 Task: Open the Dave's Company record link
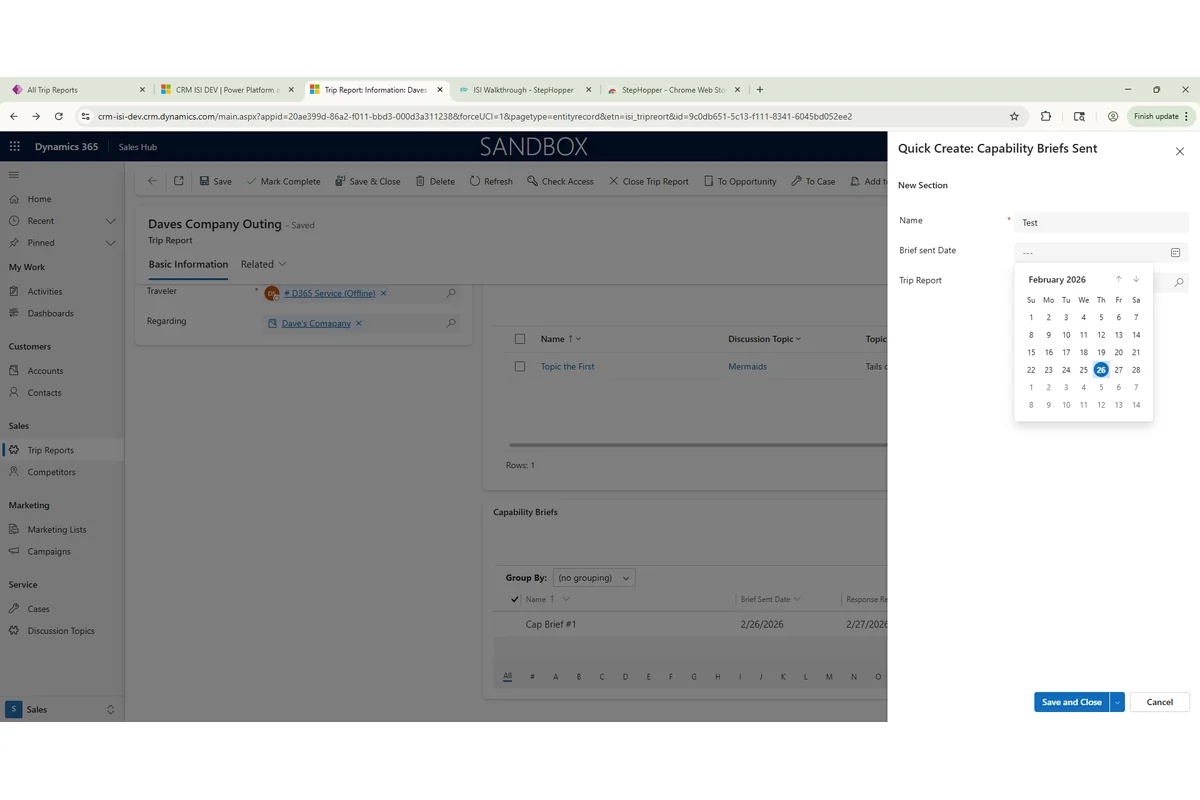tap(317, 323)
